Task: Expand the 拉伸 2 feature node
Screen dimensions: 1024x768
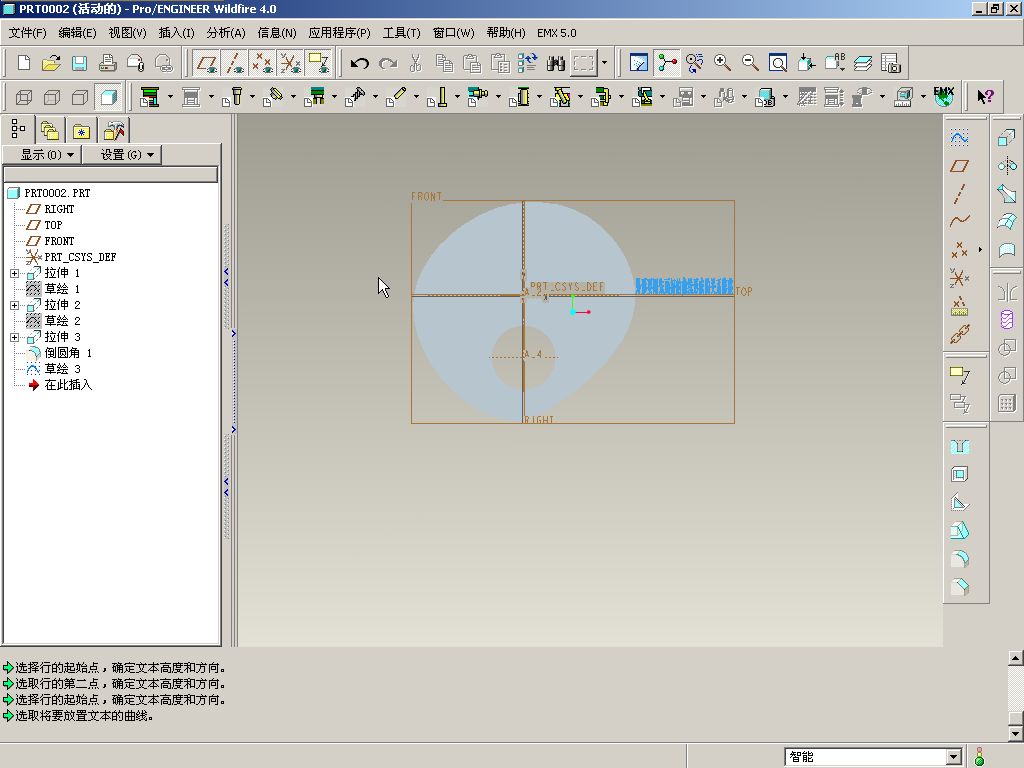Action: (x=14, y=305)
